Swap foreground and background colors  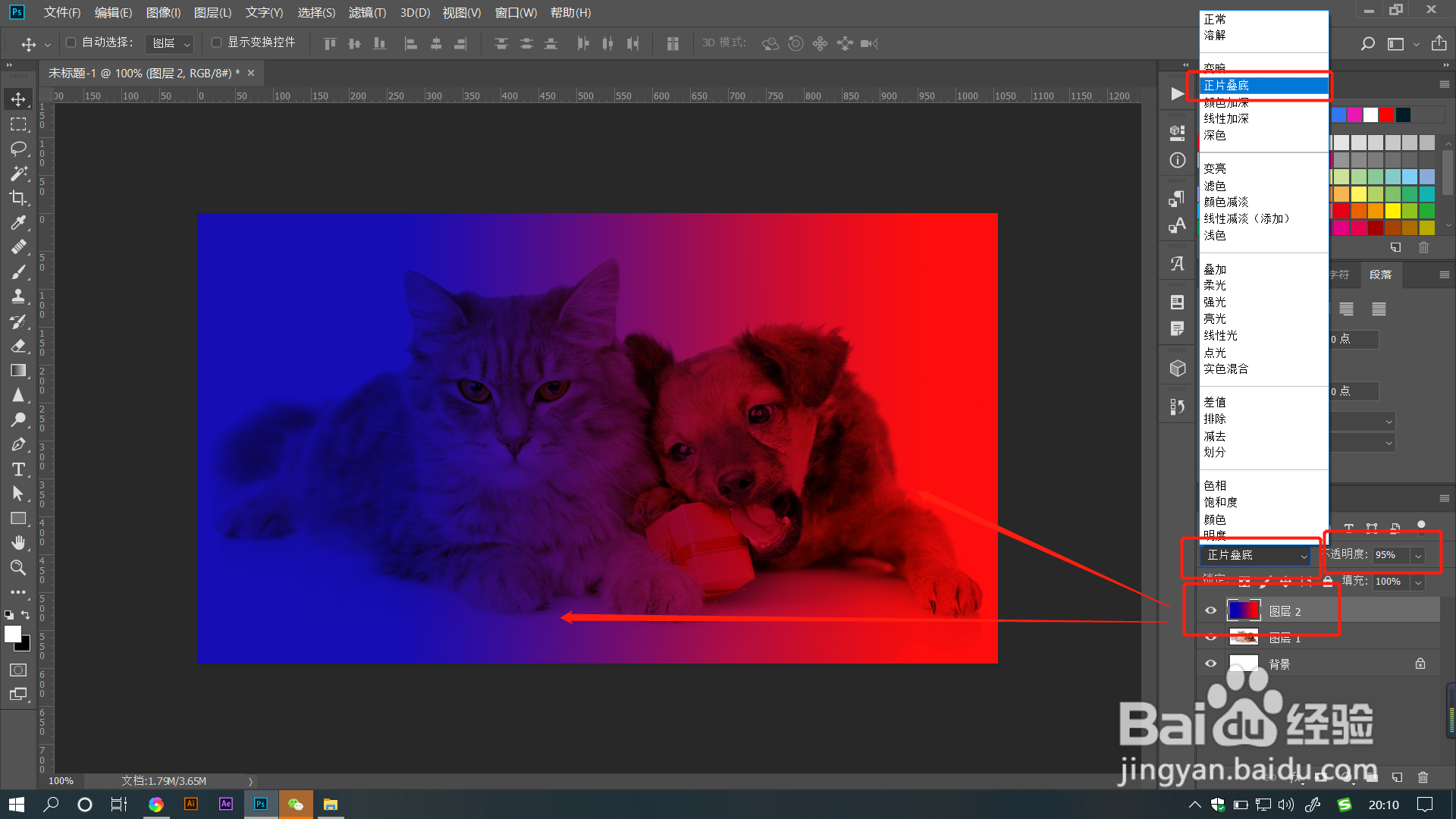point(26,614)
